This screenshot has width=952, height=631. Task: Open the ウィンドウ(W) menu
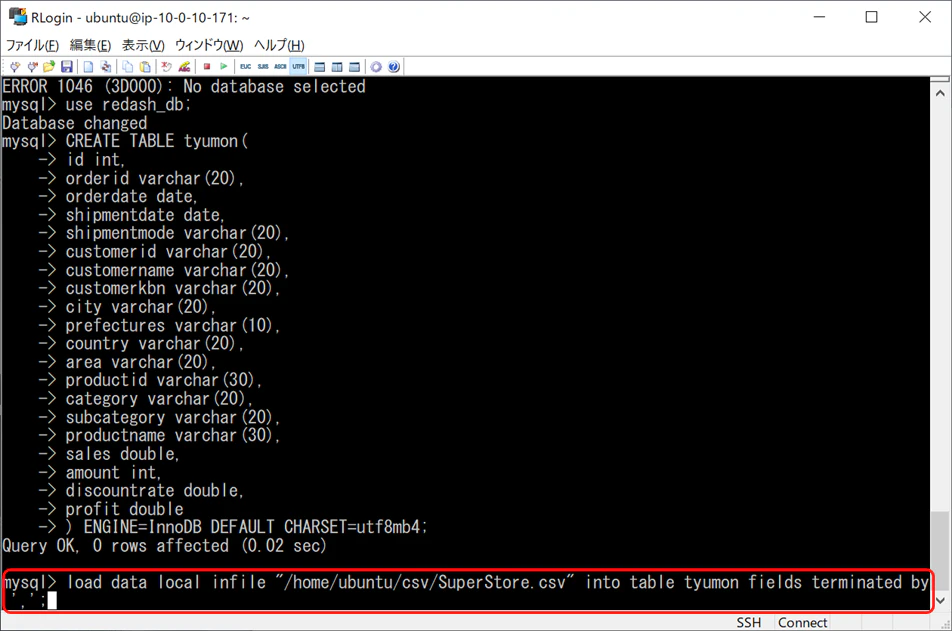point(209,46)
